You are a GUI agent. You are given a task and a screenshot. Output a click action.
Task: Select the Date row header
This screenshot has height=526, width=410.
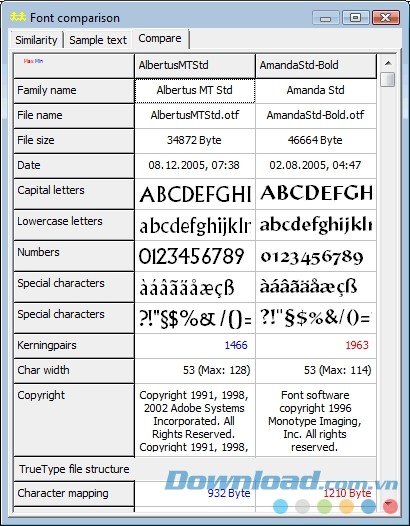[x=74, y=166]
